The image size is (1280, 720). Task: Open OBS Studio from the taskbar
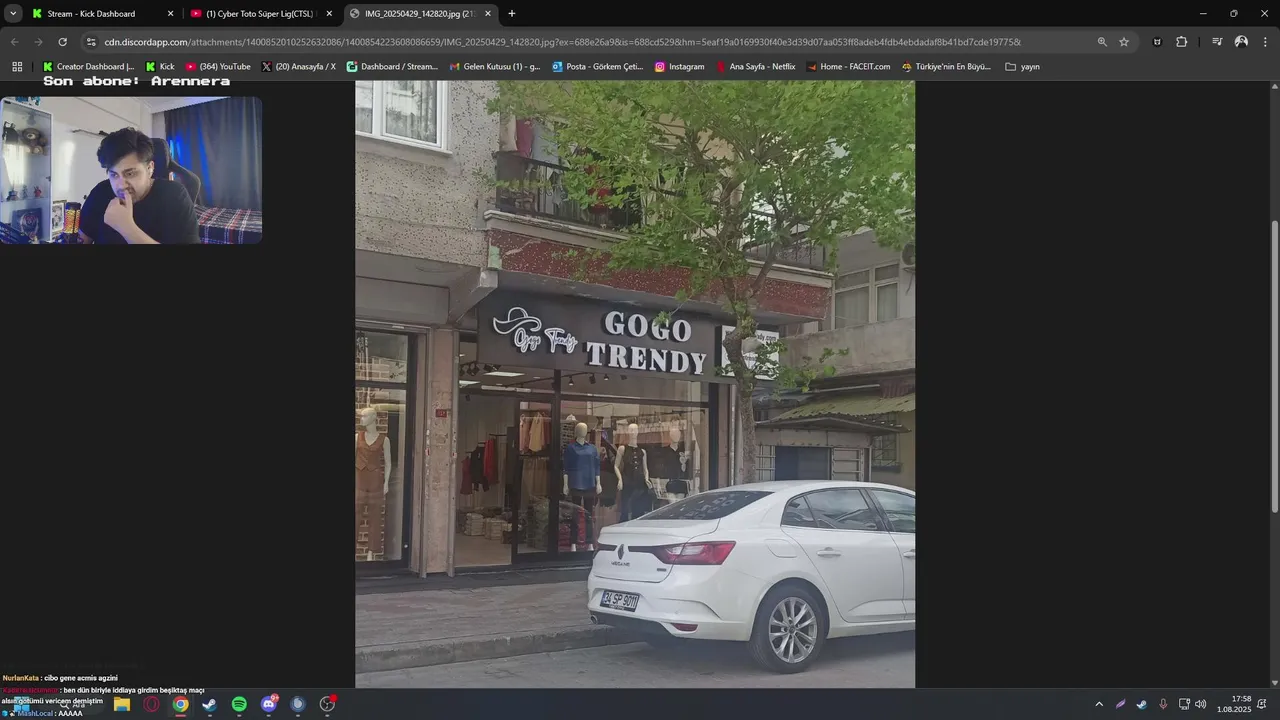point(327,704)
